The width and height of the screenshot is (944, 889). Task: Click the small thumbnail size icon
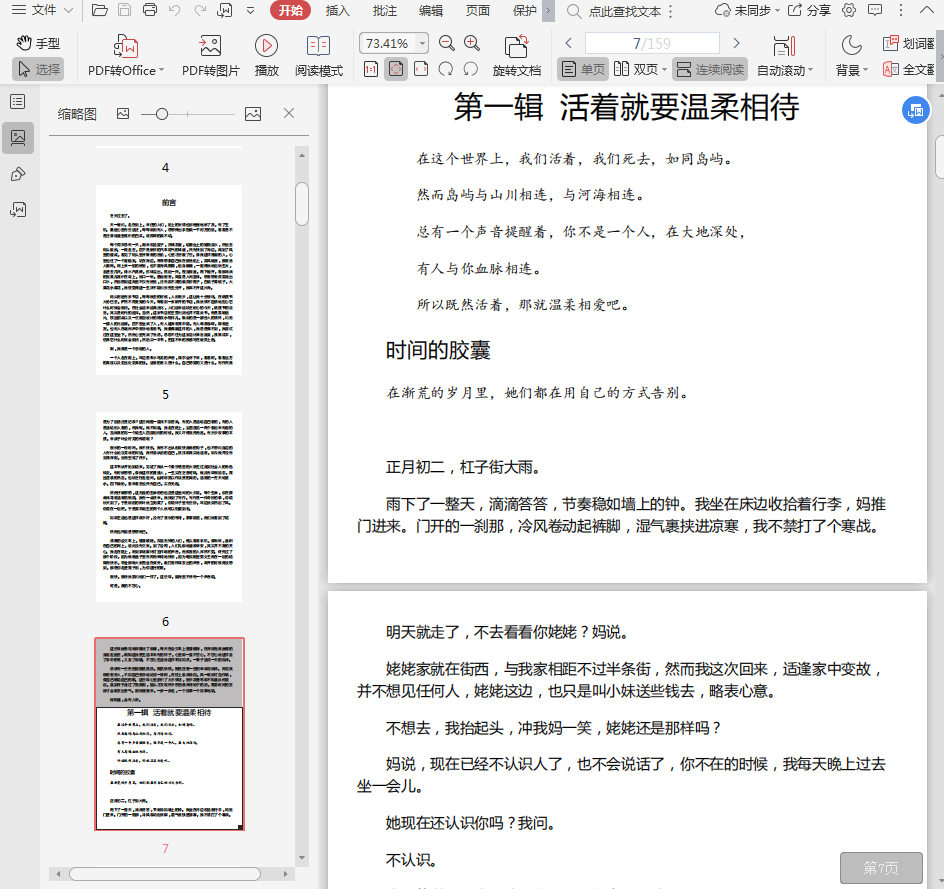pos(123,114)
